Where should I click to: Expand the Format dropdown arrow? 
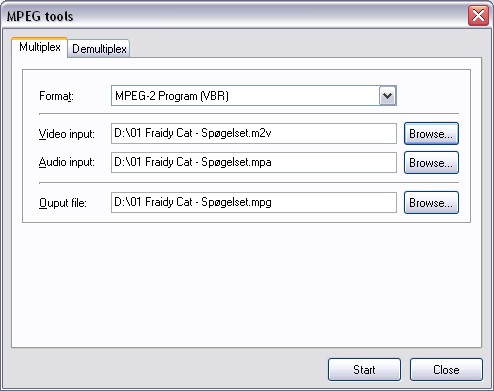[x=387, y=96]
